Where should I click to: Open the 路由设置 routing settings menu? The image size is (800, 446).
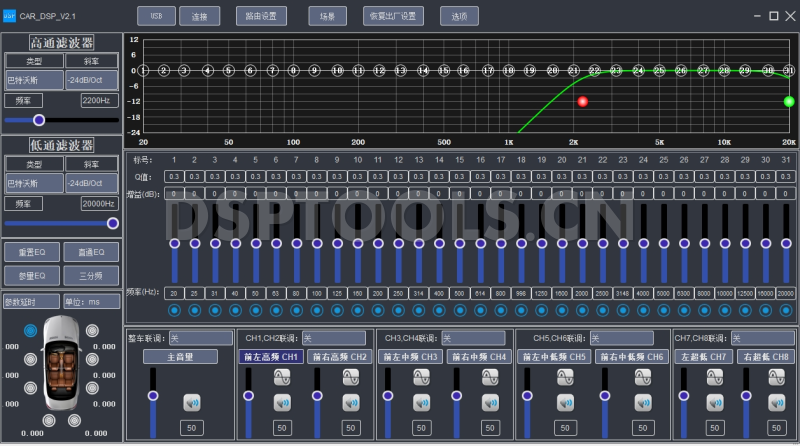point(261,17)
